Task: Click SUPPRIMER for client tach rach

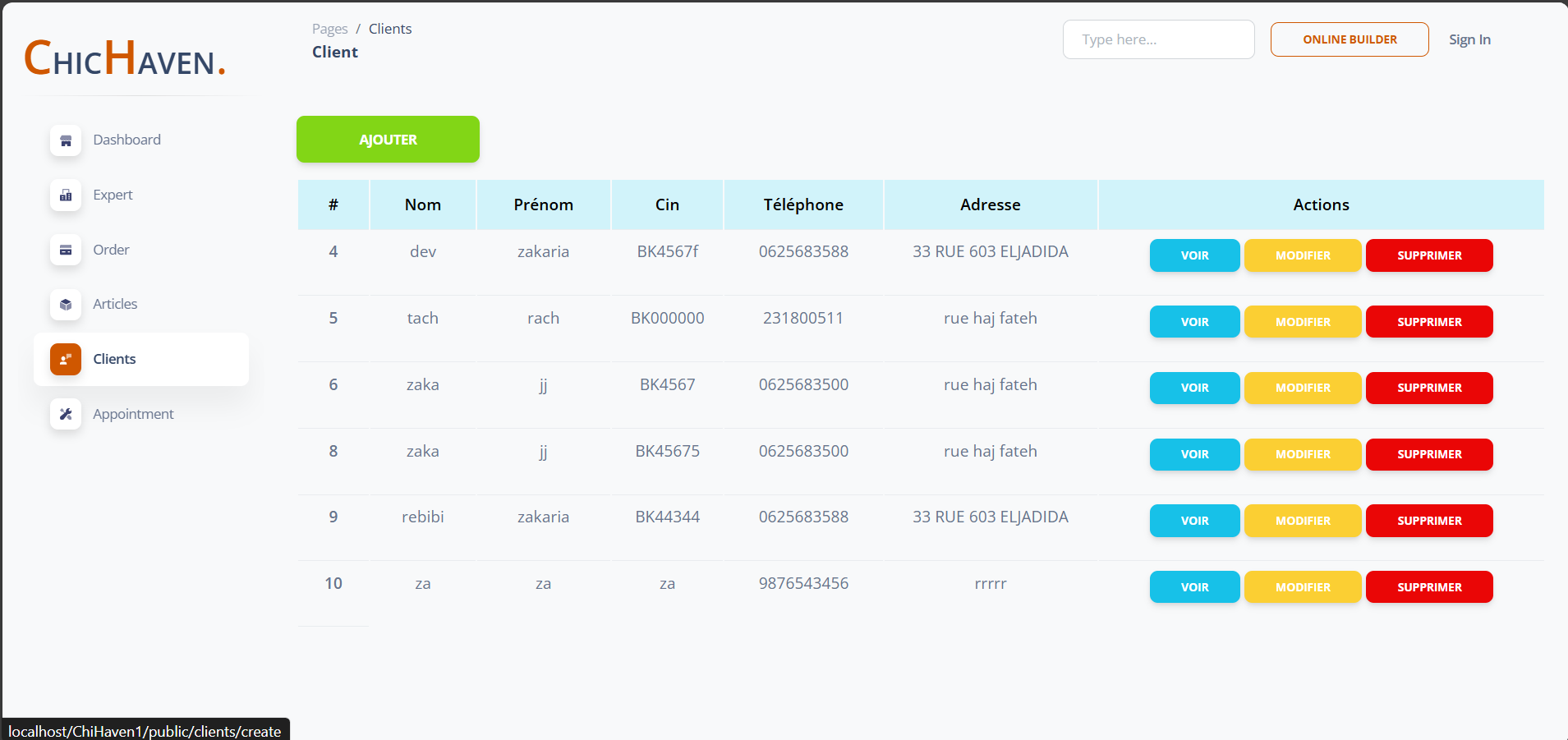Action: [1429, 322]
